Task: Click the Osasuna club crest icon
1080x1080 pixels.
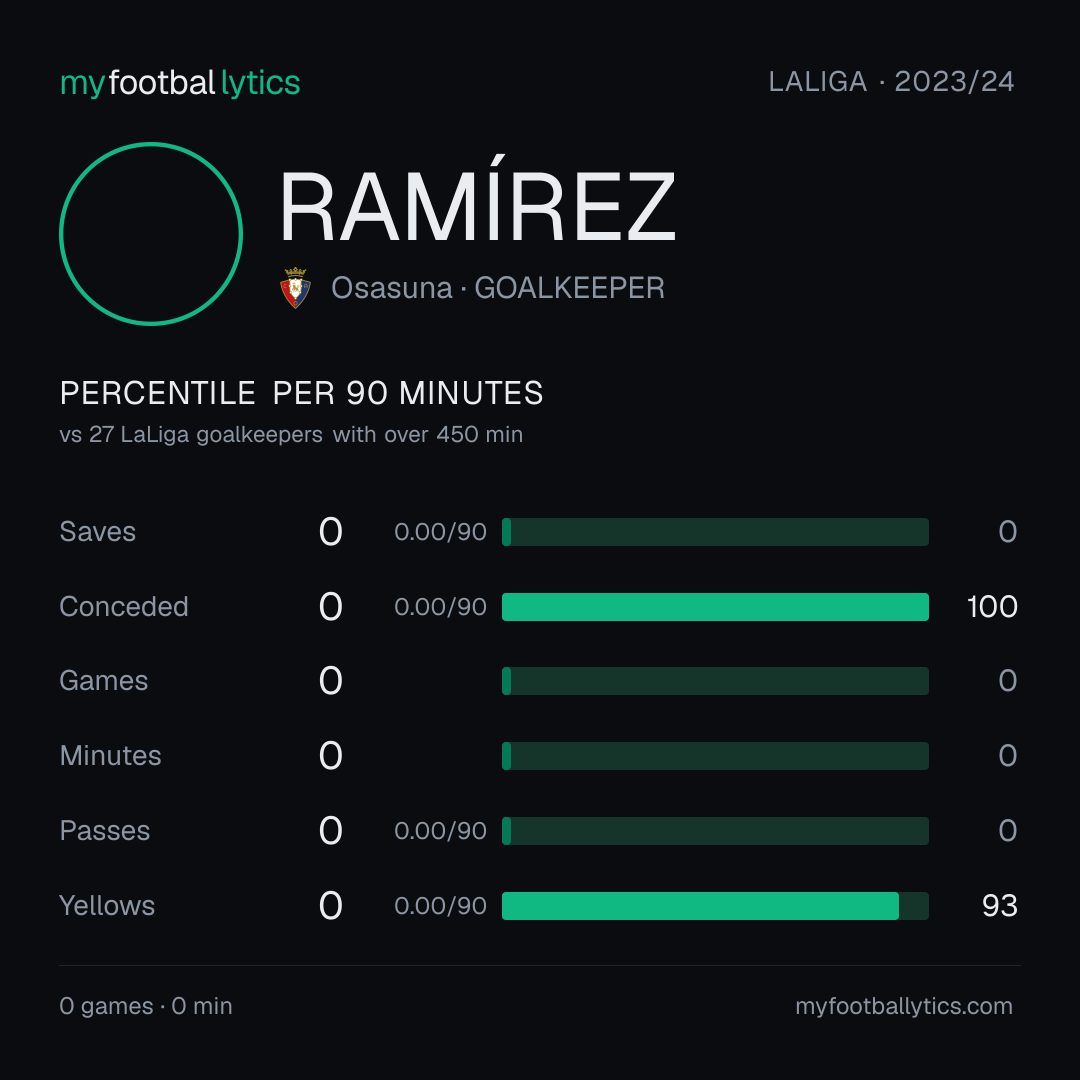Action: pos(295,288)
